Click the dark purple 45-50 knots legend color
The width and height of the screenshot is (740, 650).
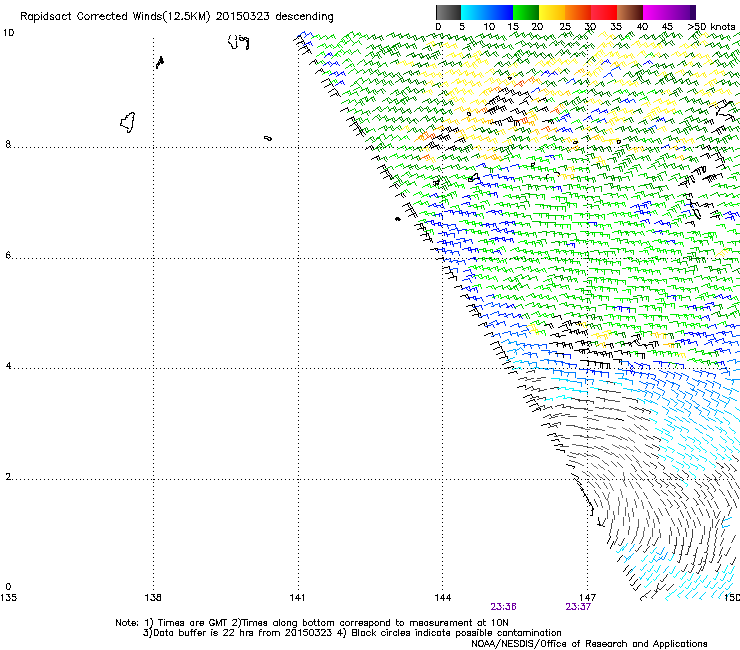point(682,12)
